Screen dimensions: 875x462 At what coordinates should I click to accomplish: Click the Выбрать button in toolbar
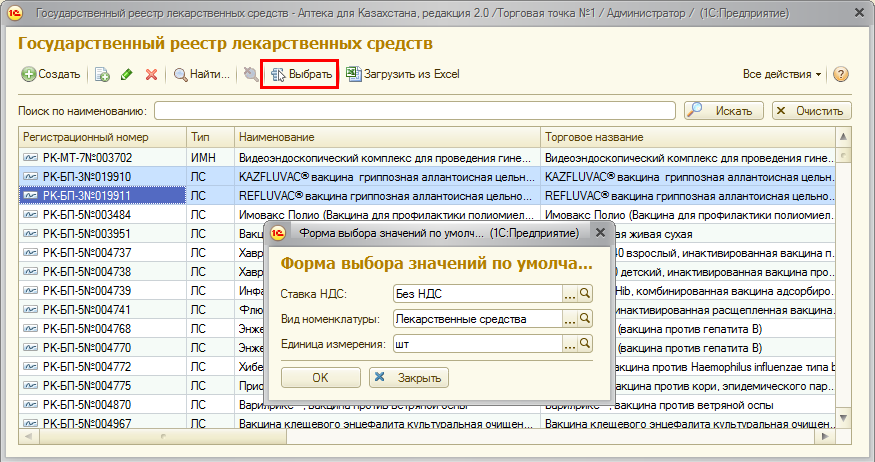click(300, 74)
